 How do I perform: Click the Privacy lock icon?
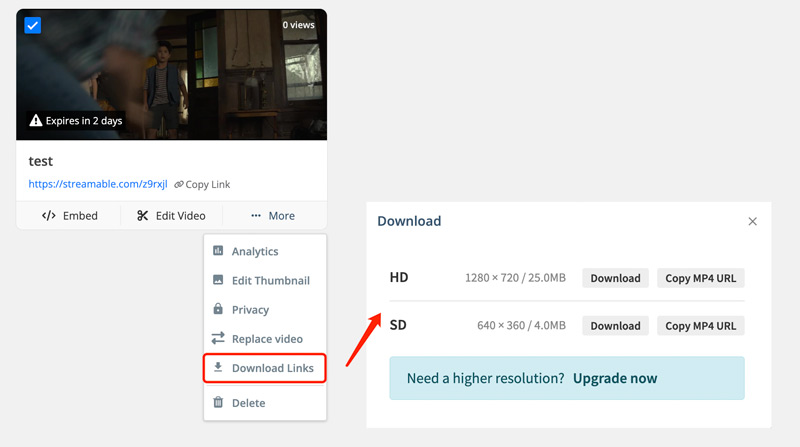coord(218,310)
